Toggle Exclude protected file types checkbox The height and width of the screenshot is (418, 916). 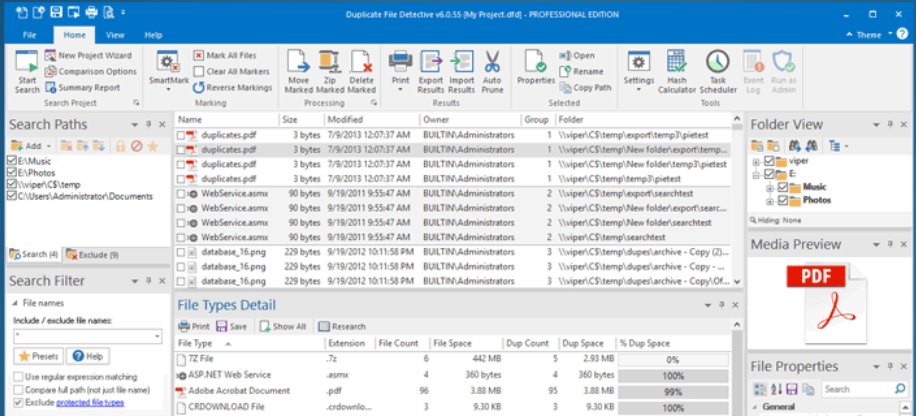tap(19, 402)
